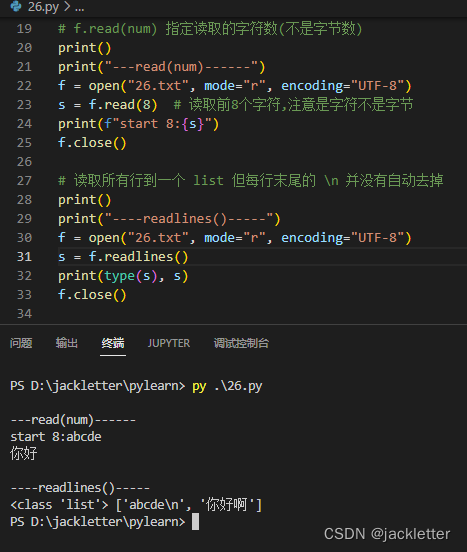Image resolution: width=467 pixels, height=552 pixels.
Task: Open the 调试控制台 panel tab
Action: pyautogui.click(x=241, y=343)
